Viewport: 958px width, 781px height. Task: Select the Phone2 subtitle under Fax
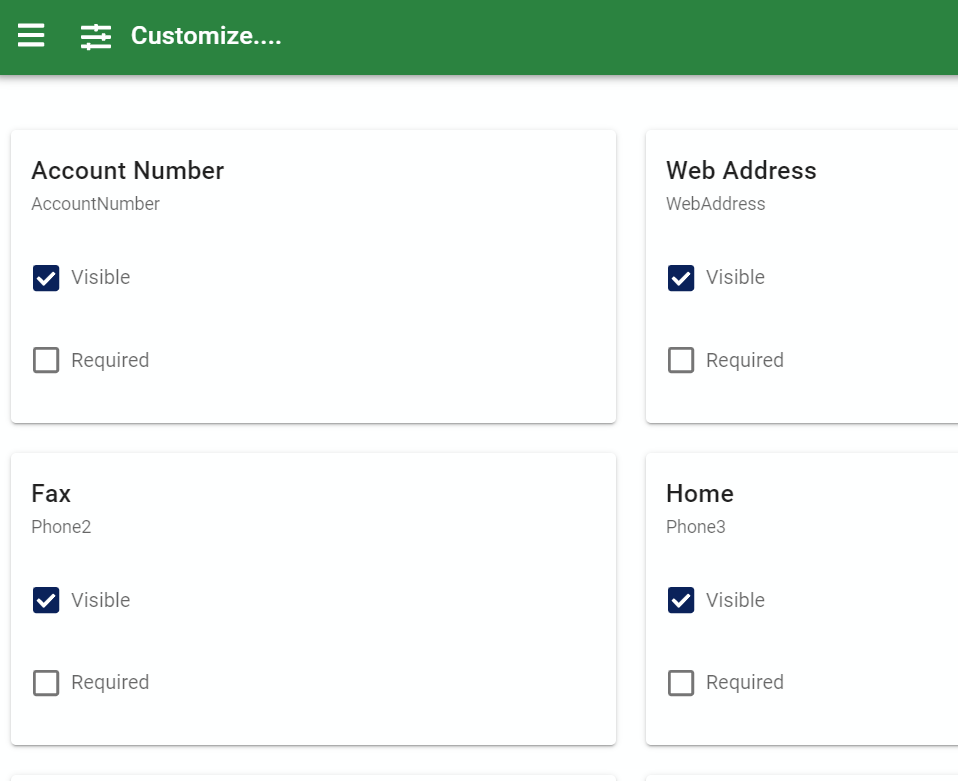coord(61,527)
